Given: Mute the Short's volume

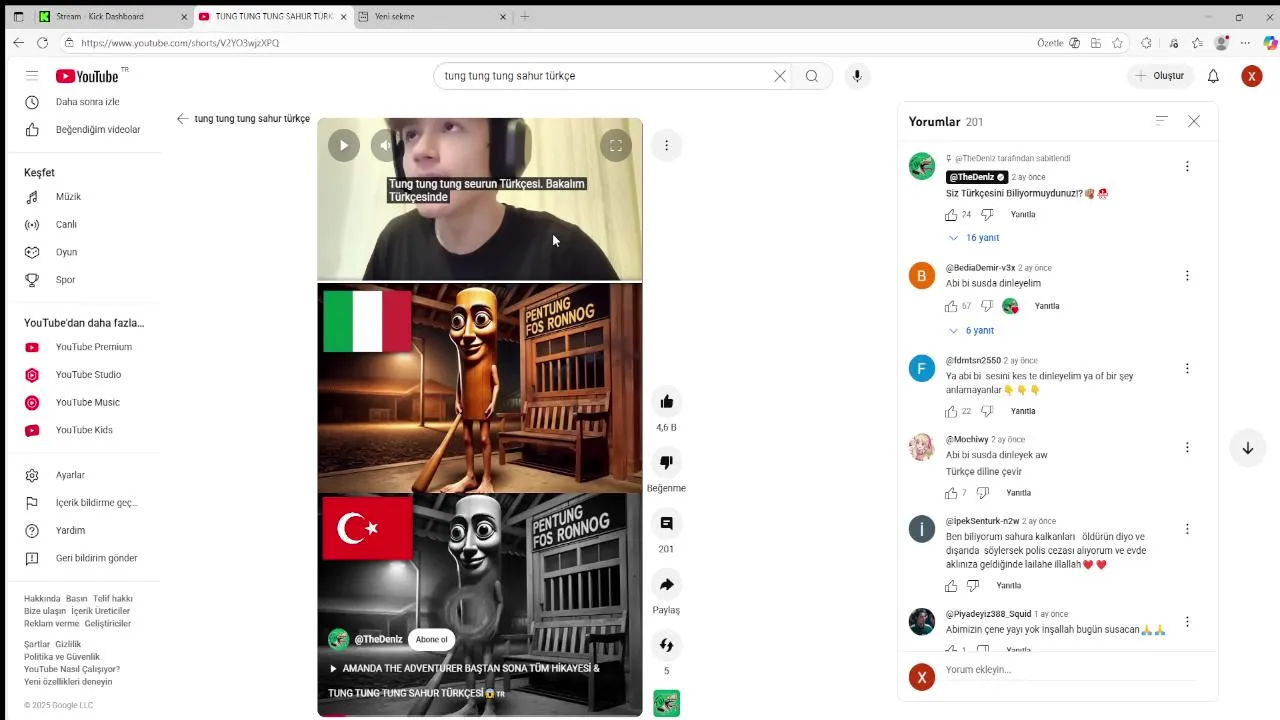Looking at the screenshot, I should point(386,145).
